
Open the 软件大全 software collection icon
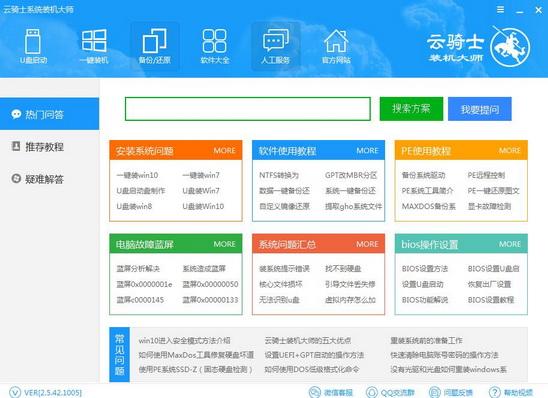click(215, 41)
